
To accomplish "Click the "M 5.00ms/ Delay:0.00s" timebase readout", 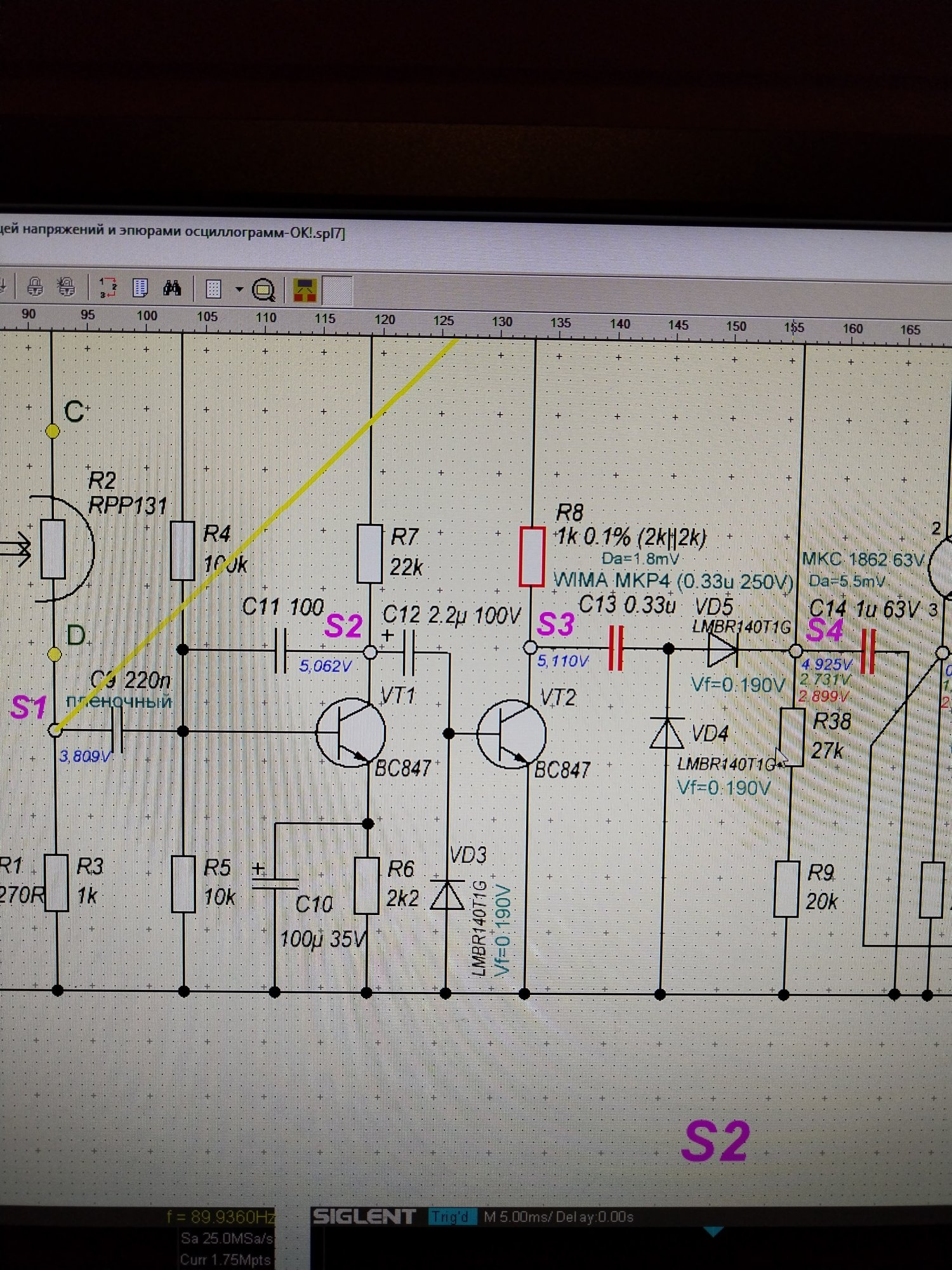I will [559, 1217].
